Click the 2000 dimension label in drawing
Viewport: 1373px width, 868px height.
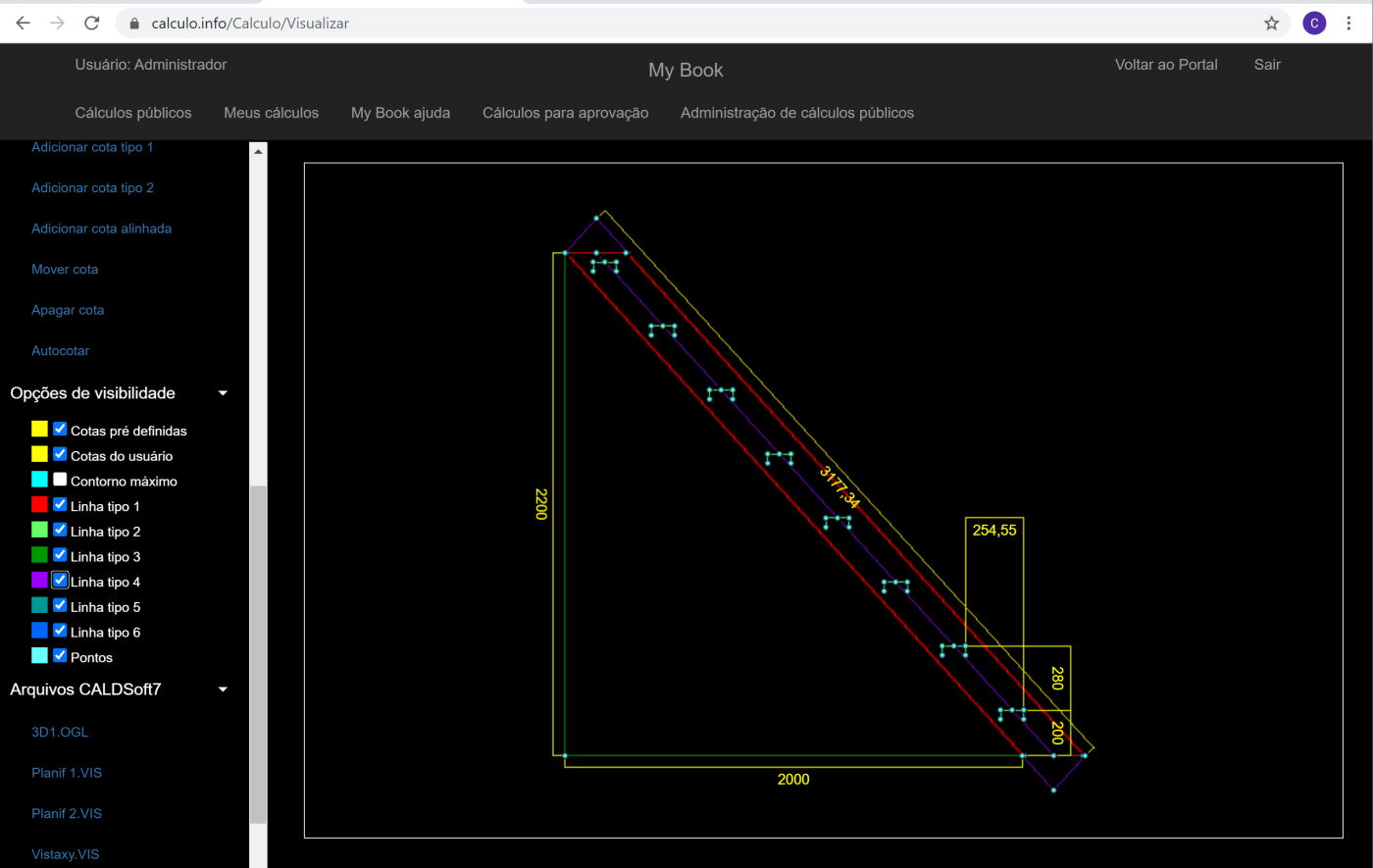pyautogui.click(x=793, y=780)
